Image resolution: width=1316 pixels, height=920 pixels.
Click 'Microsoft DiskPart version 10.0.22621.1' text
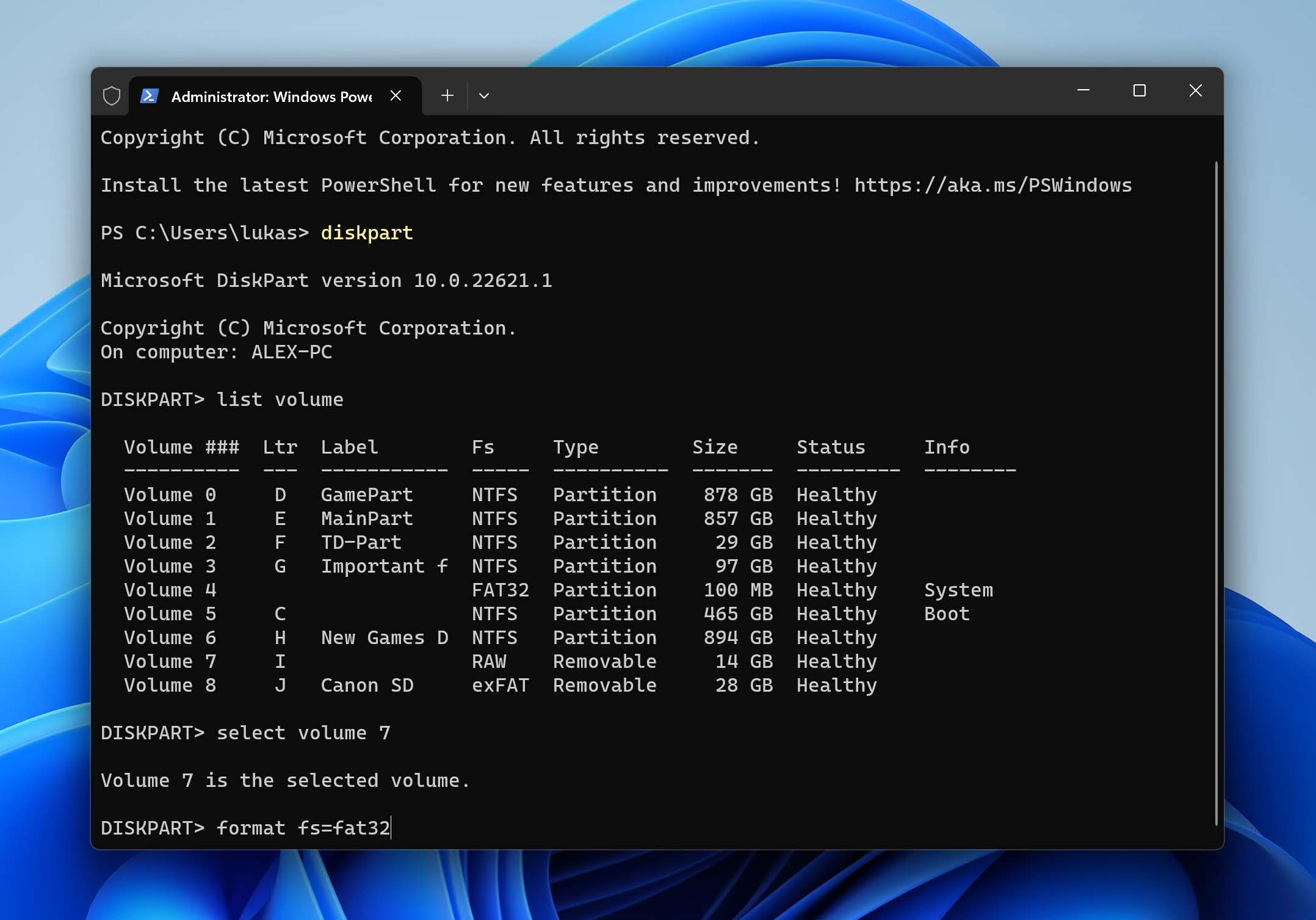tap(327, 280)
